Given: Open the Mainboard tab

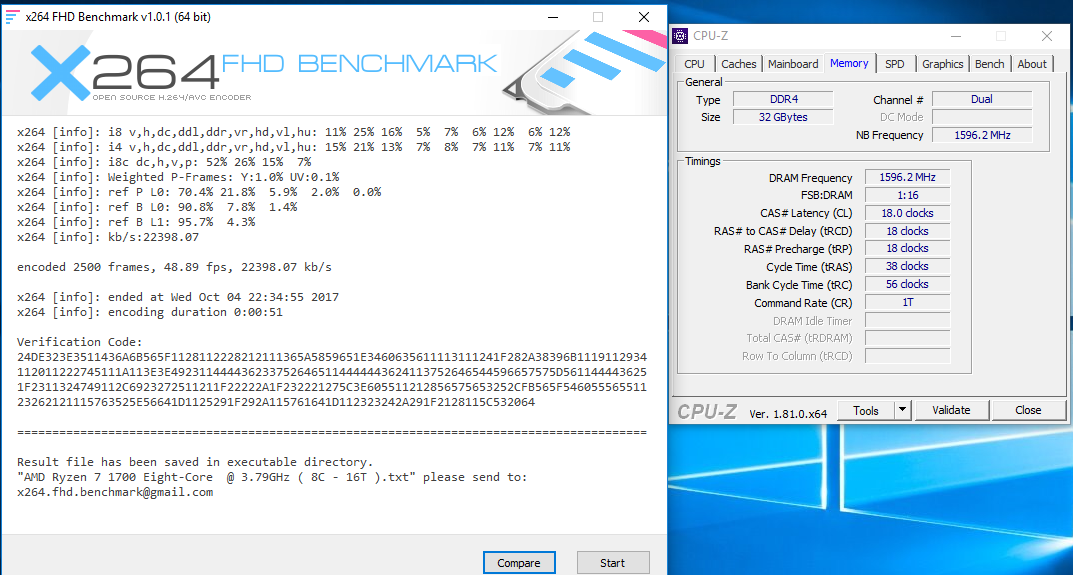Looking at the screenshot, I should pyautogui.click(x=793, y=64).
